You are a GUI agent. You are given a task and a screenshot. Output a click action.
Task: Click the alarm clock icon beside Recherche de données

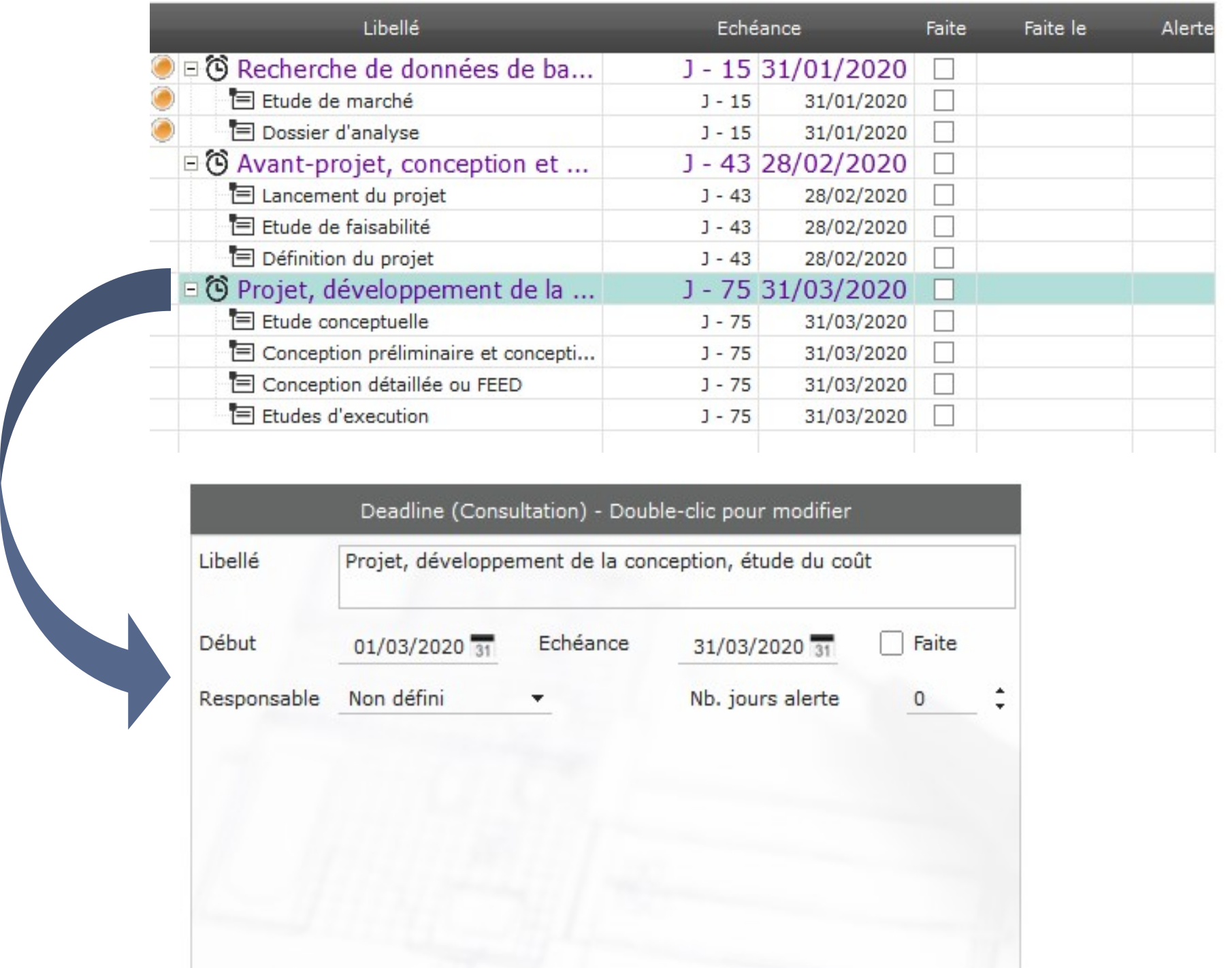(217, 68)
